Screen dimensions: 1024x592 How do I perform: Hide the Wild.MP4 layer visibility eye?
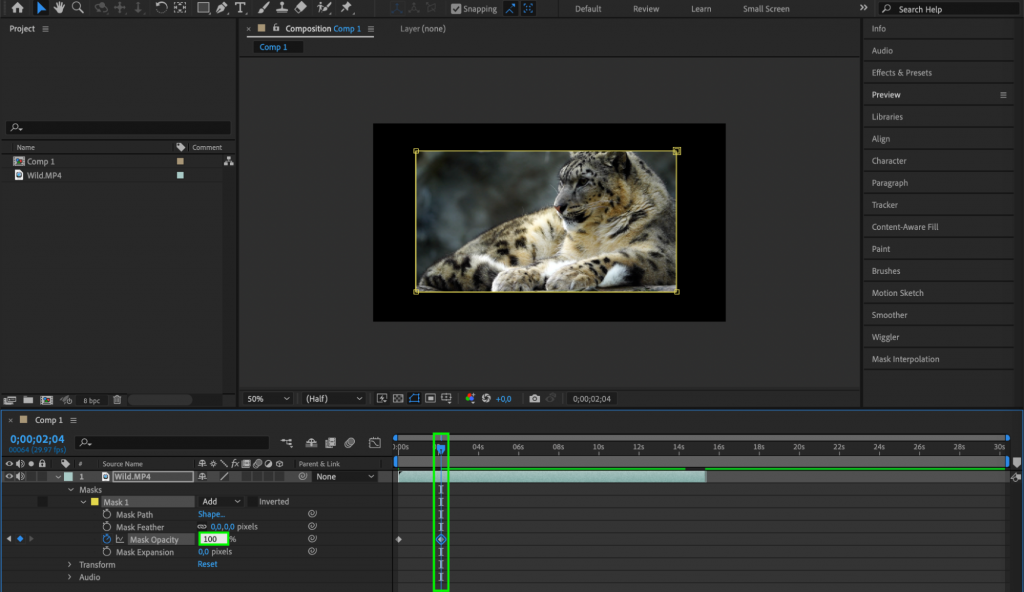[x=9, y=476]
